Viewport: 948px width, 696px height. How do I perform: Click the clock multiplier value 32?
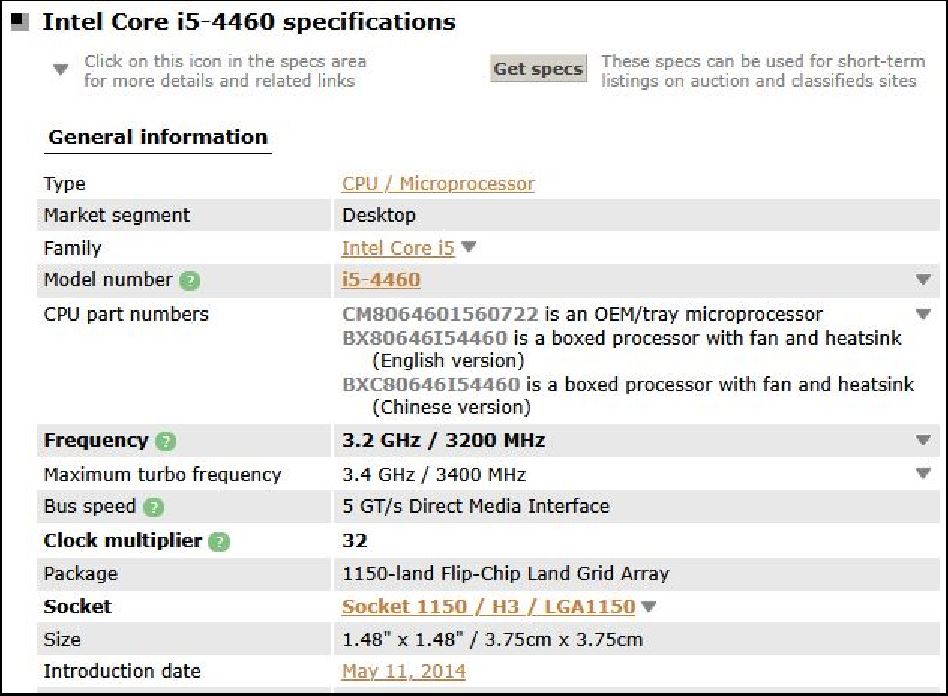(354, 541)
